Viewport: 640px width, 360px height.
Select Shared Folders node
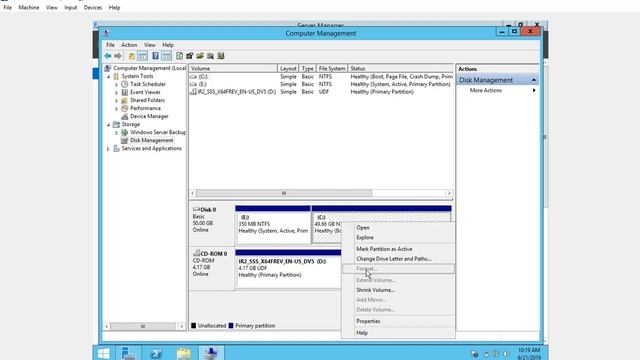[147, 100]
